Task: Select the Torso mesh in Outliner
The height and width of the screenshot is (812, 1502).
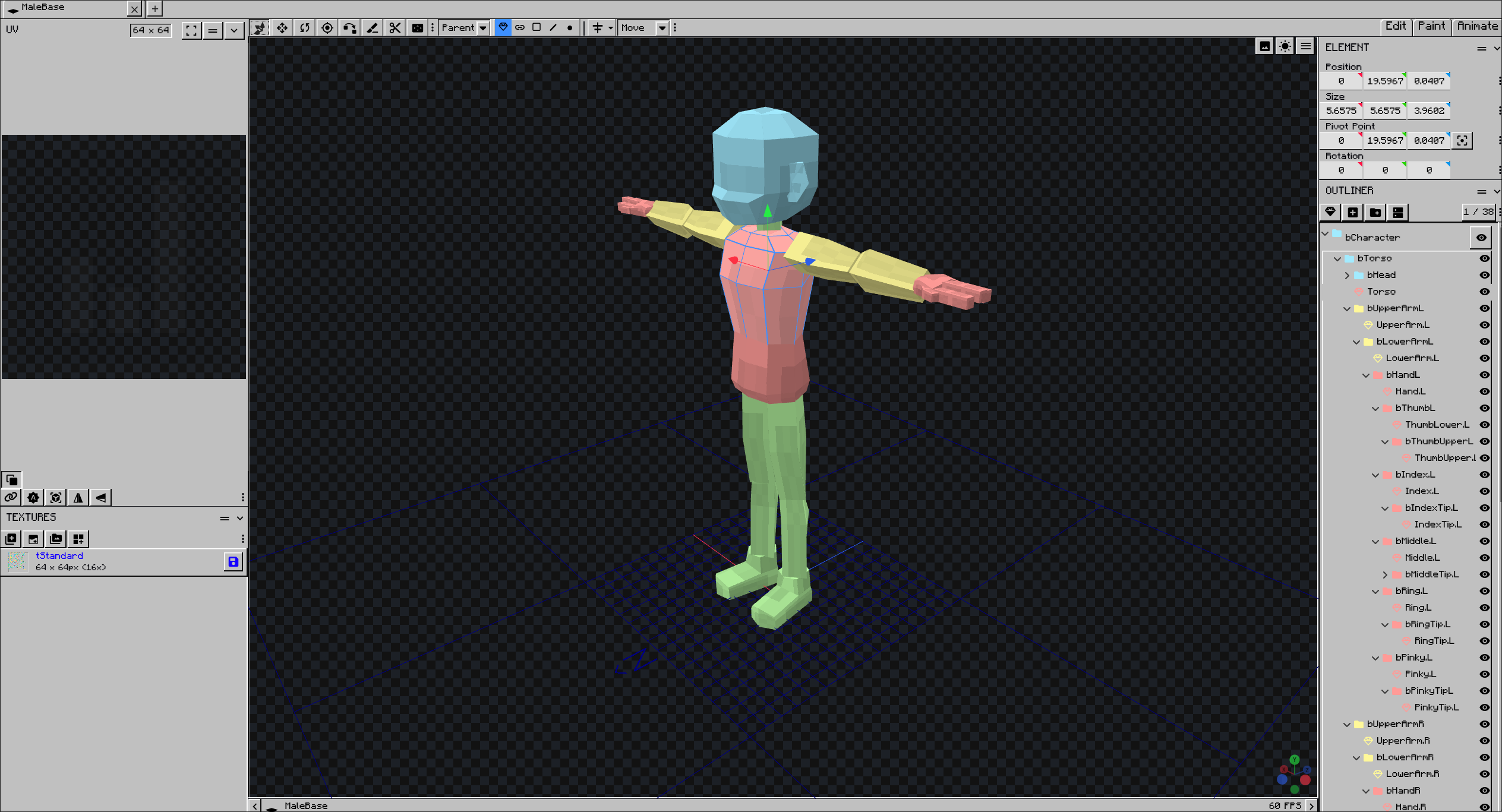Action: coord(1381,292)
